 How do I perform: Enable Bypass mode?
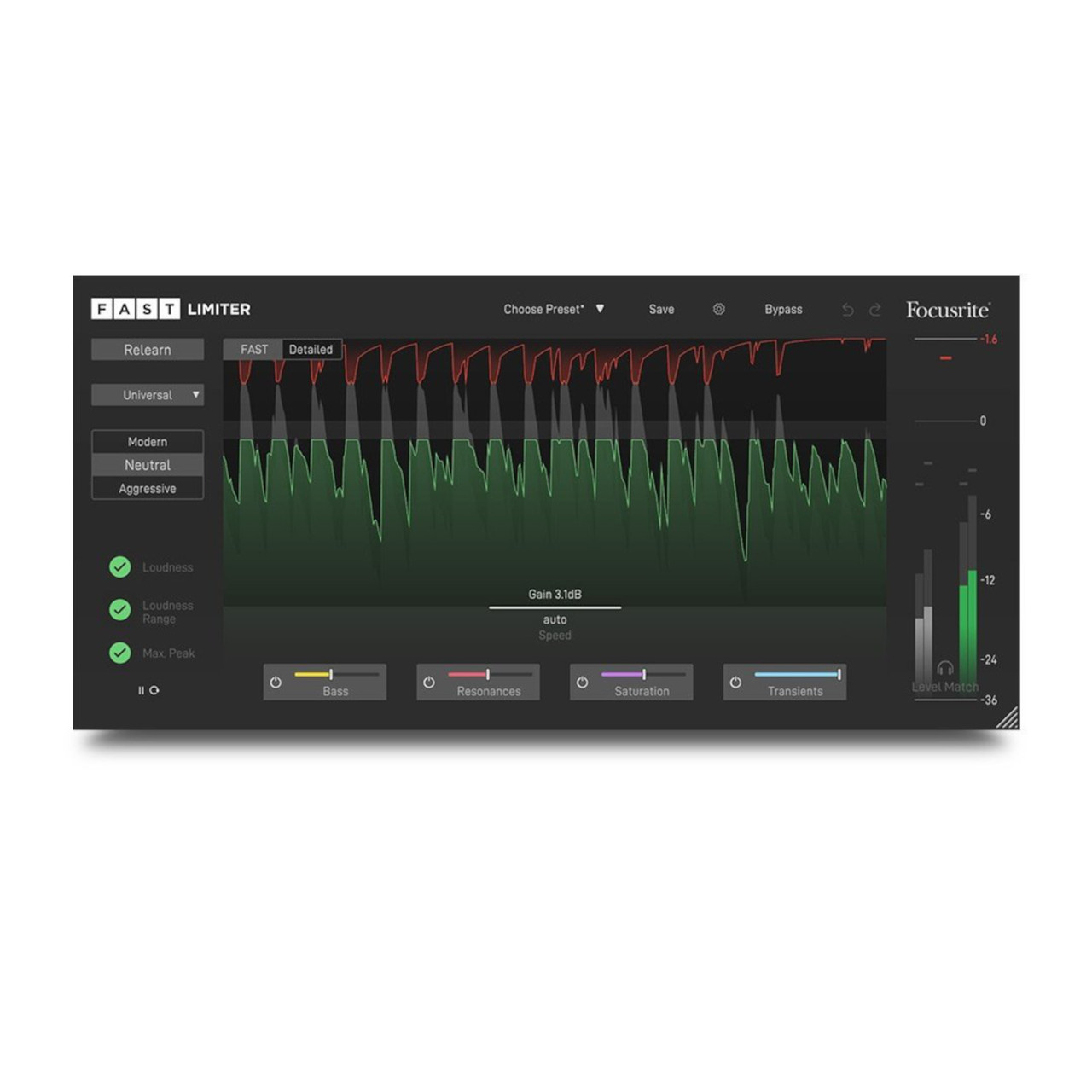coord(783,309)
